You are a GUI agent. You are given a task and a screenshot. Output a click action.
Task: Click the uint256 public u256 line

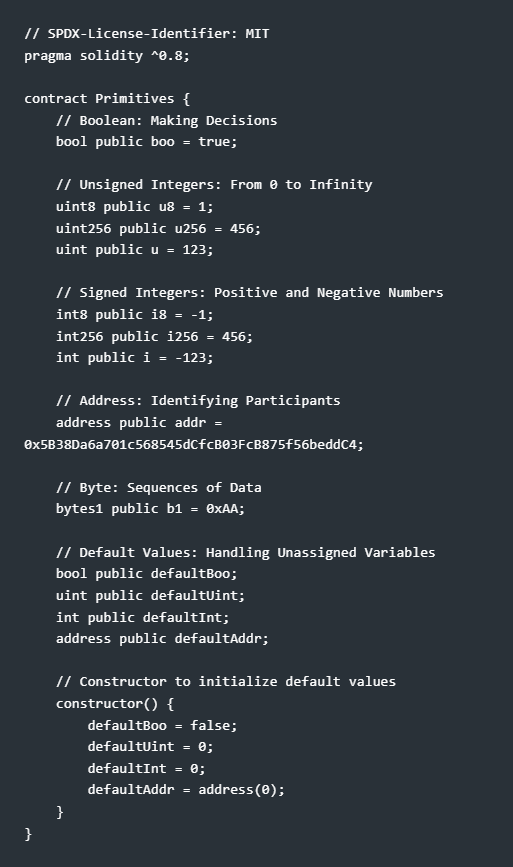pos(158,228)
